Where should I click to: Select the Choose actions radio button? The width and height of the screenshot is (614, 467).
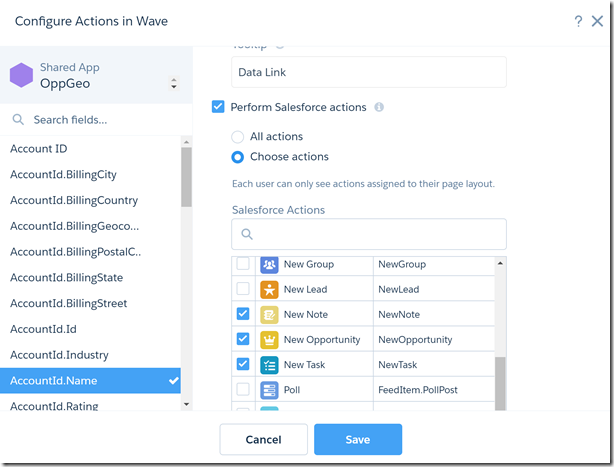pos(237,157)
